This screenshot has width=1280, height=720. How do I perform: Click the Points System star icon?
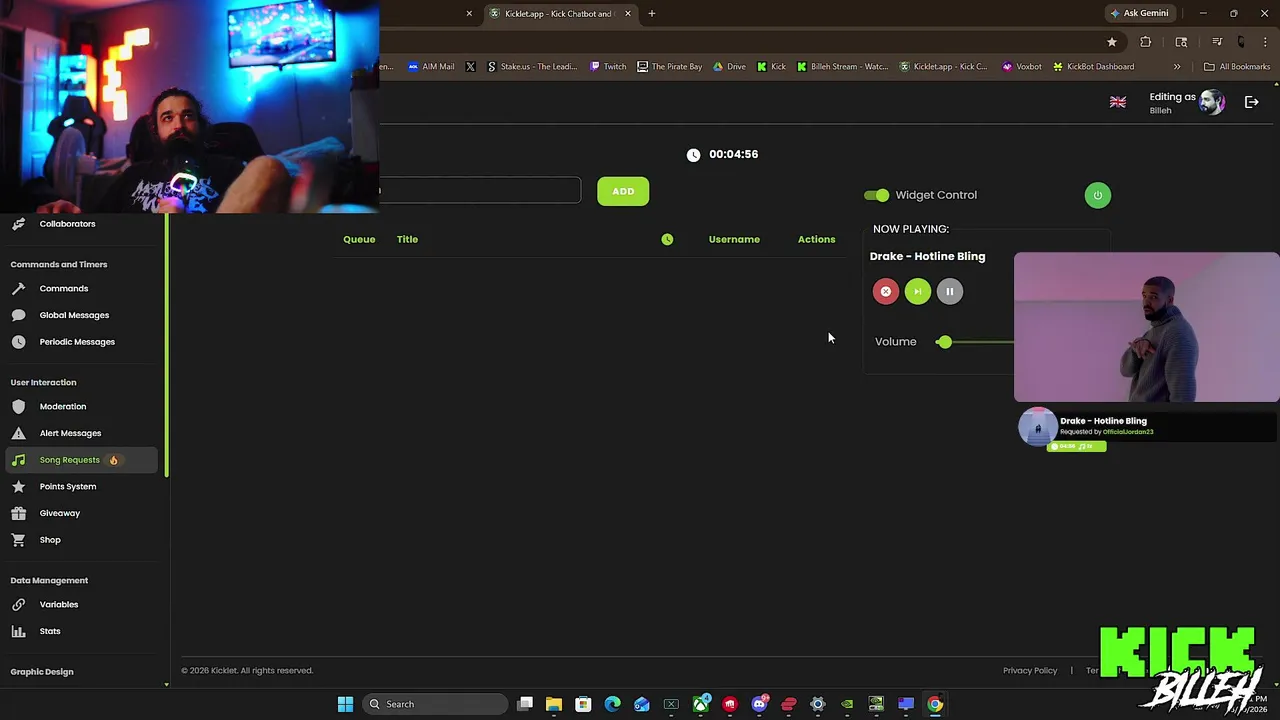point(18,487)
